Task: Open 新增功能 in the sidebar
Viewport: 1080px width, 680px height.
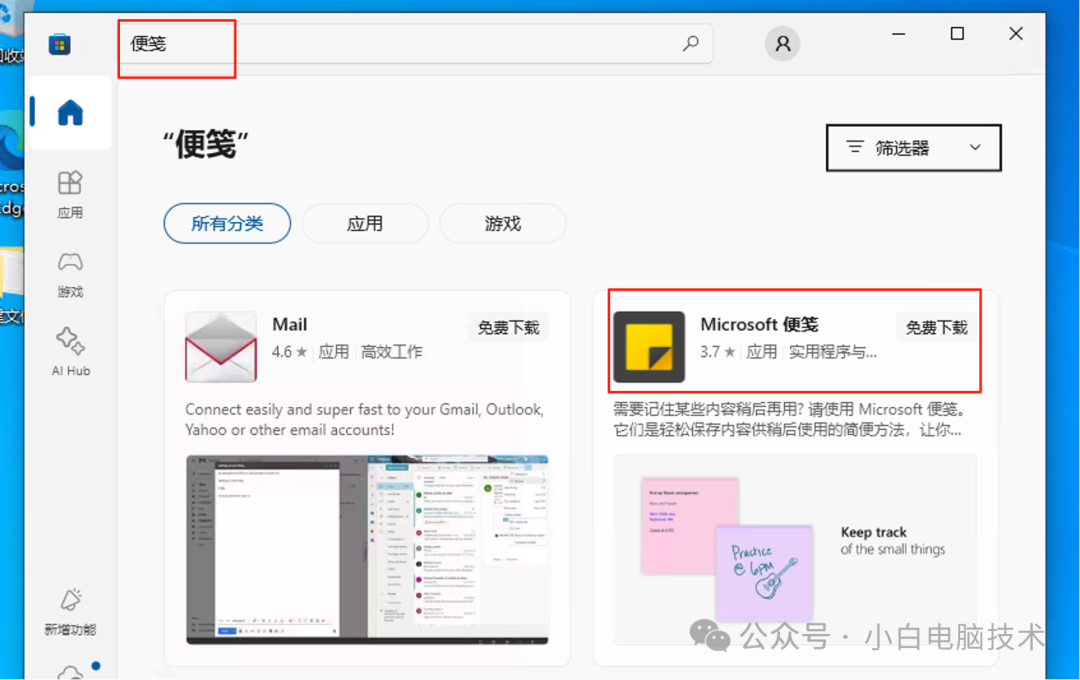Action: pyautogui.click(x=70, y=612)
